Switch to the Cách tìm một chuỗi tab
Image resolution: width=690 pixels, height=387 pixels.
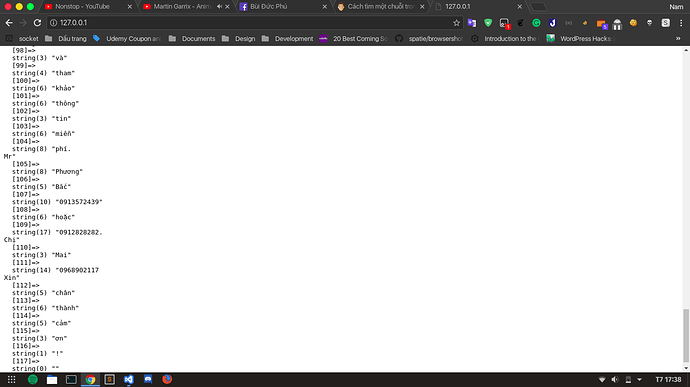tap(380, 7)
